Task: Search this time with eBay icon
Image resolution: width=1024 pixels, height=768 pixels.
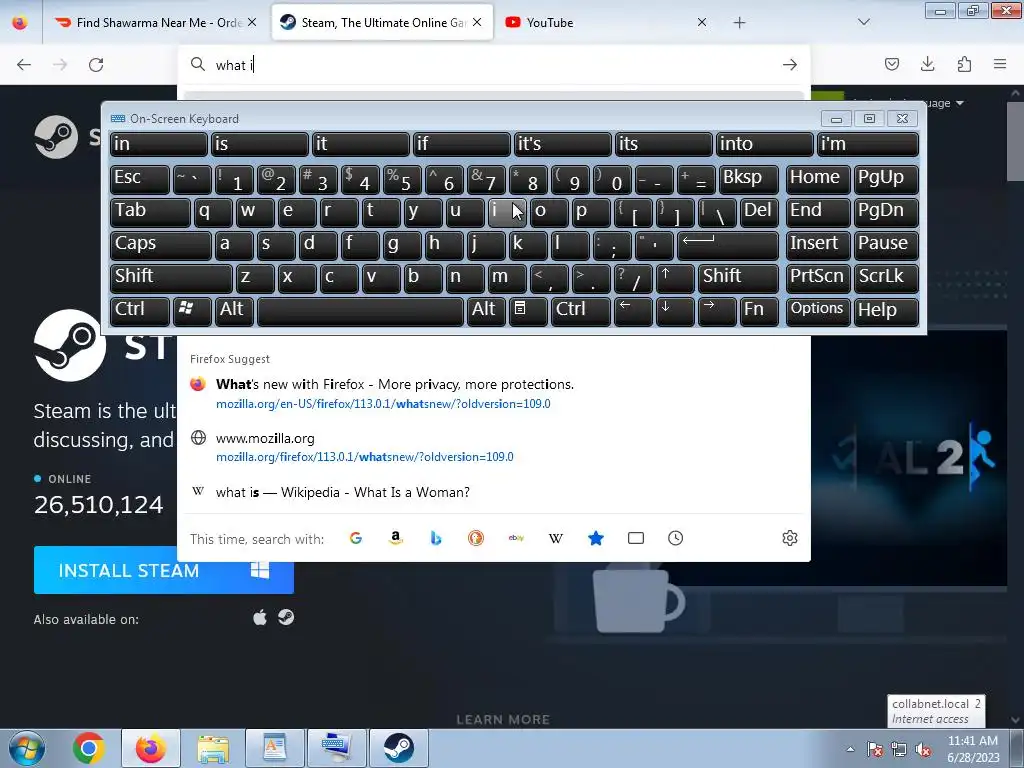Action: click(516, 538)
